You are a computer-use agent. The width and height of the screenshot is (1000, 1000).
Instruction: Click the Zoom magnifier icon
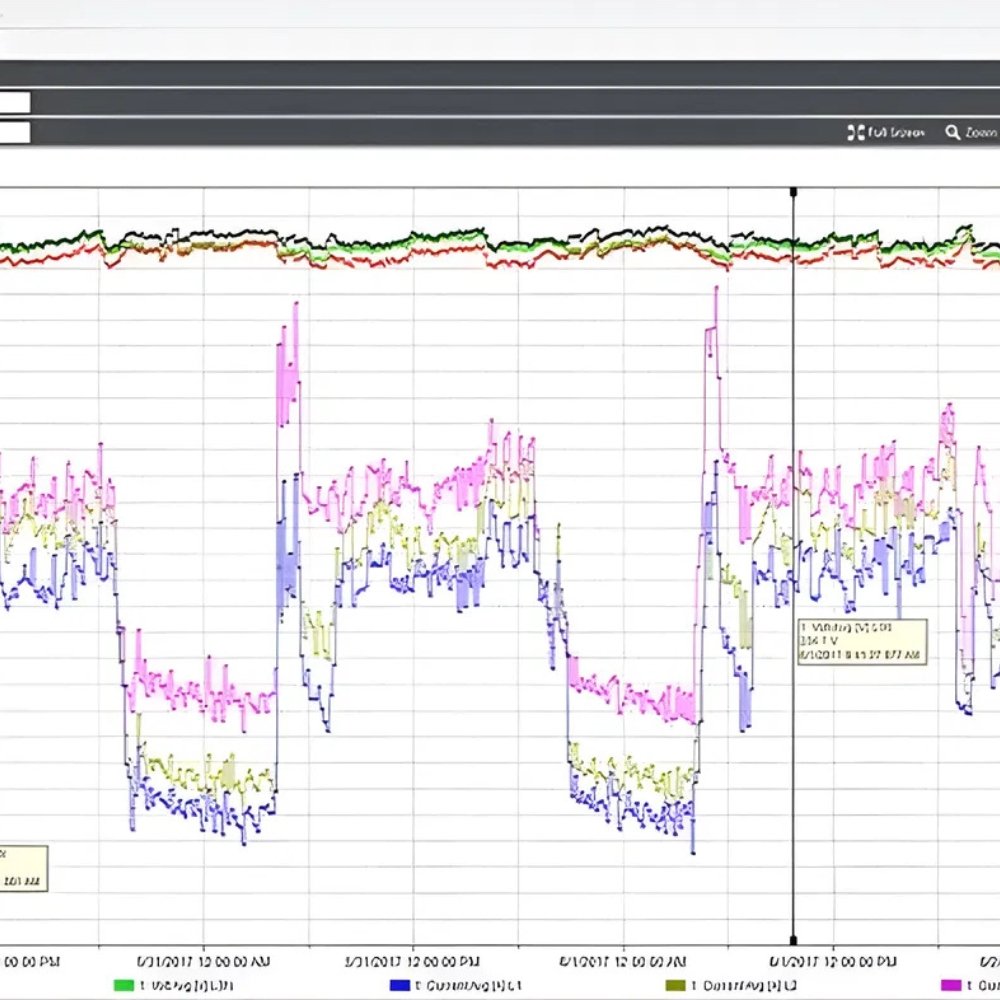pyautogui.click(x=952, y=132)
